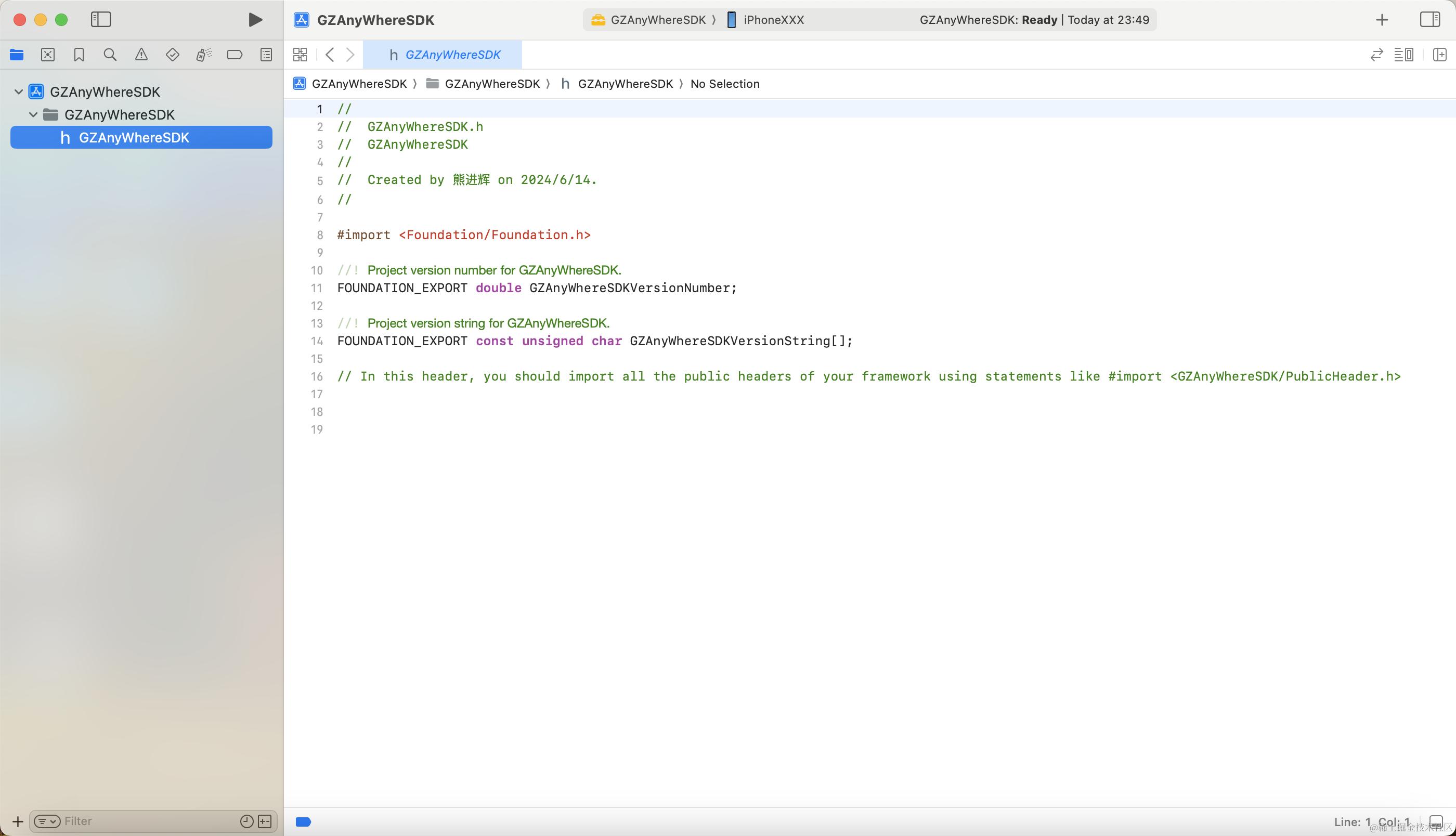
Task: Collapse the GZAnyWhereSDK project root
Action: click(x=18, y=92)
